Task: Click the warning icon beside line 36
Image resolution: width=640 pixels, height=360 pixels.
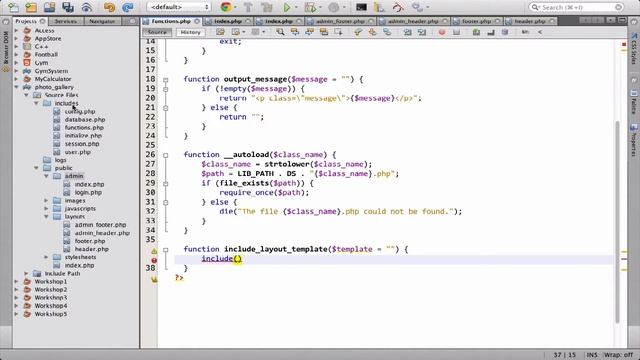Action: (154, 251)
